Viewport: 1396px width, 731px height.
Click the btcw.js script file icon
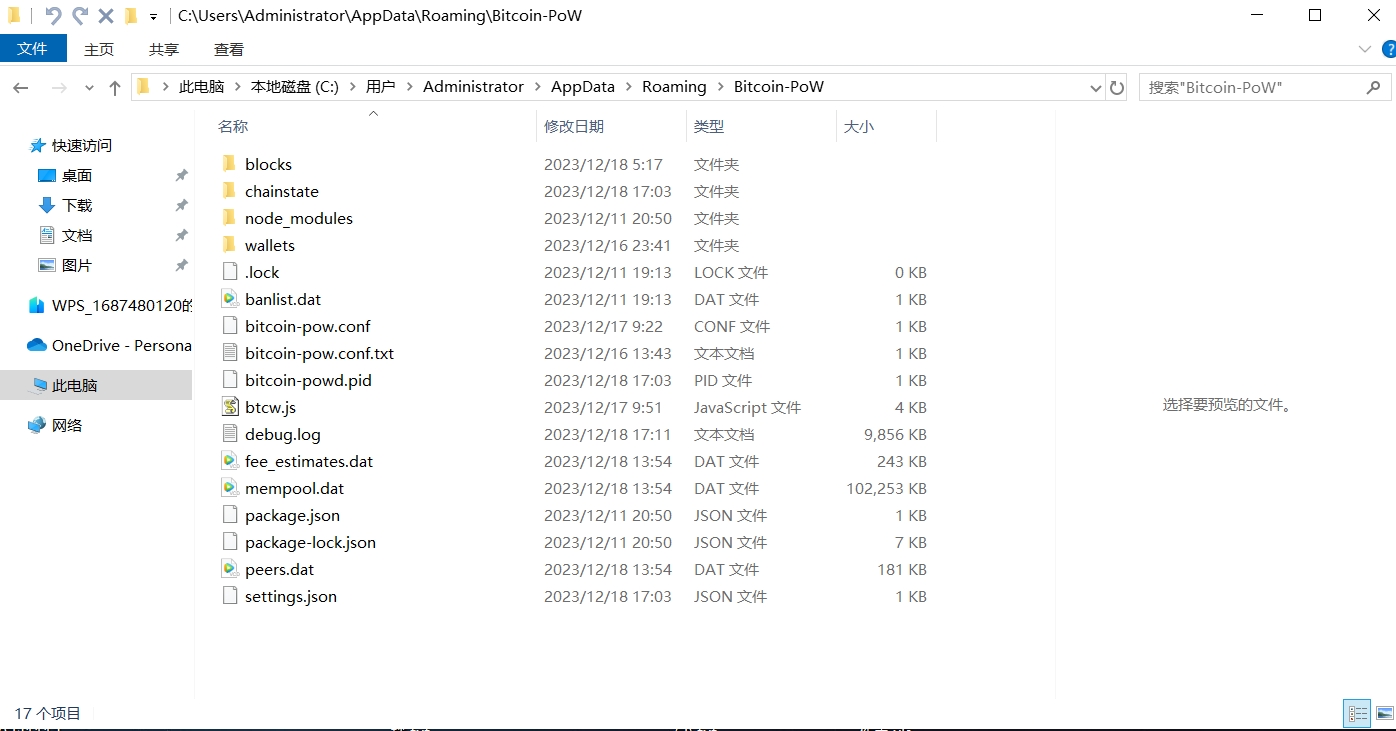tap(229, 407)
